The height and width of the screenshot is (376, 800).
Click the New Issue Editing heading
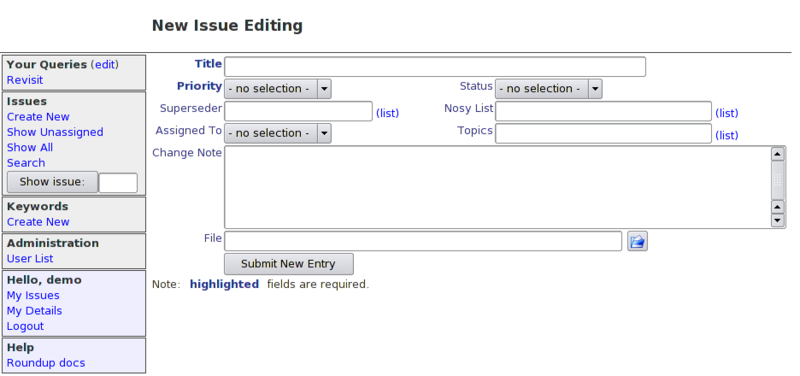228,26
